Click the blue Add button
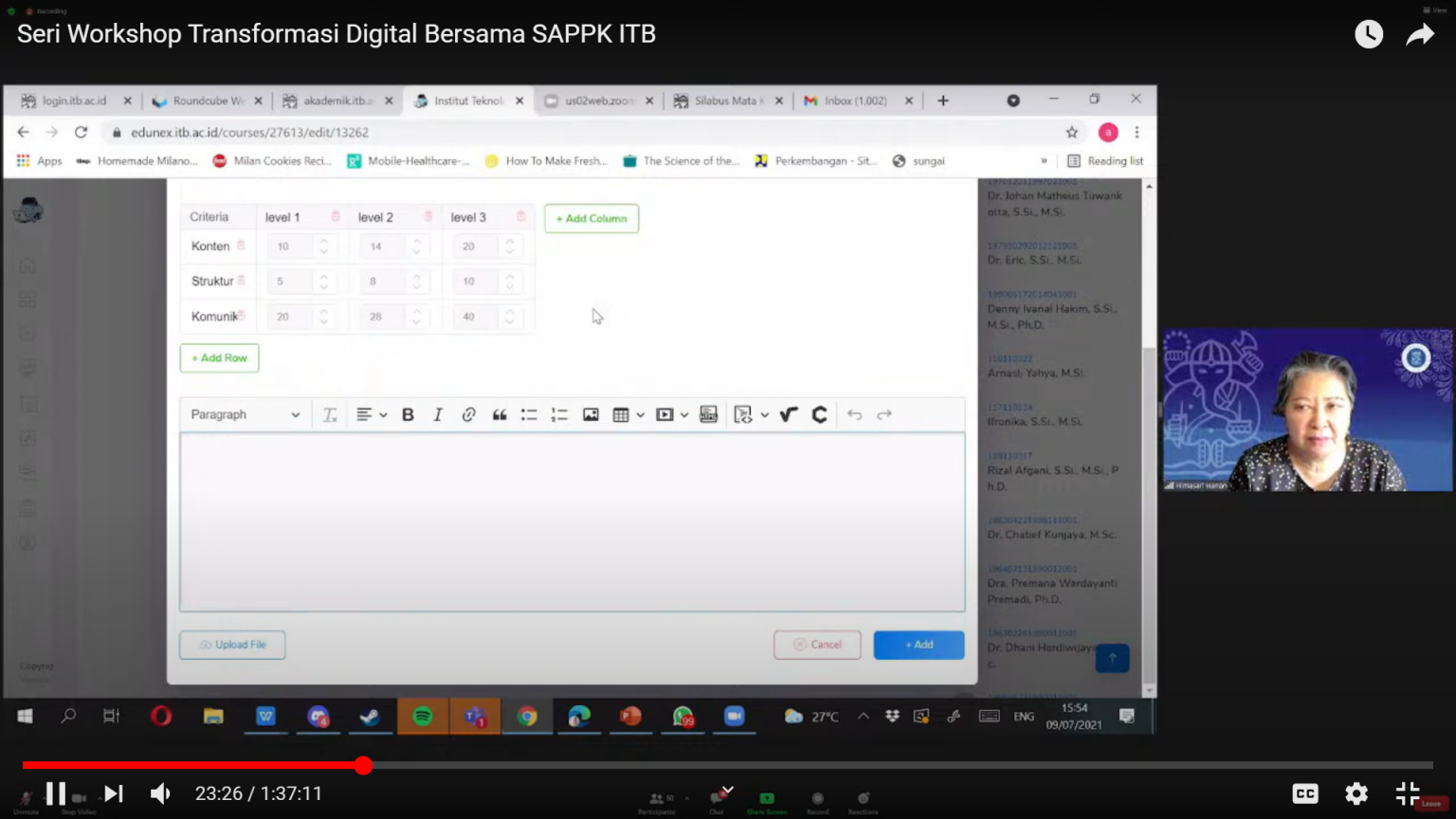The image size is (1456, 819). pos(919,645)
